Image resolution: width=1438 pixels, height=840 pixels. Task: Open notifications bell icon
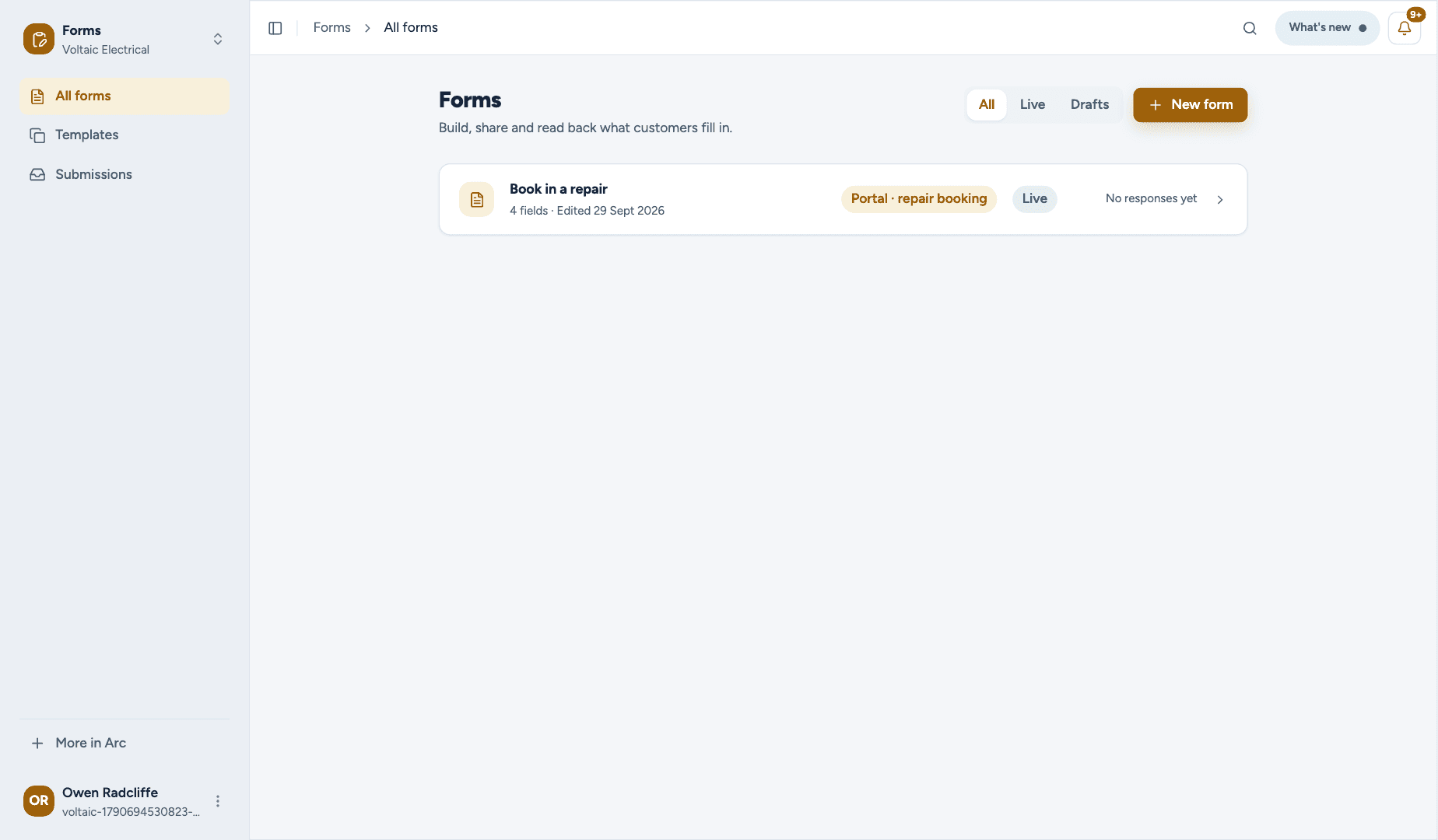tap(1405, 28)
